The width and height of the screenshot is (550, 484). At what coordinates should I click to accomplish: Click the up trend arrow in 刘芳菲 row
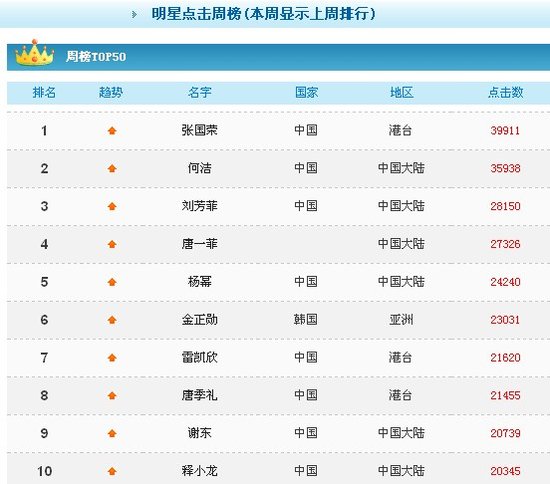coord(112,206)
